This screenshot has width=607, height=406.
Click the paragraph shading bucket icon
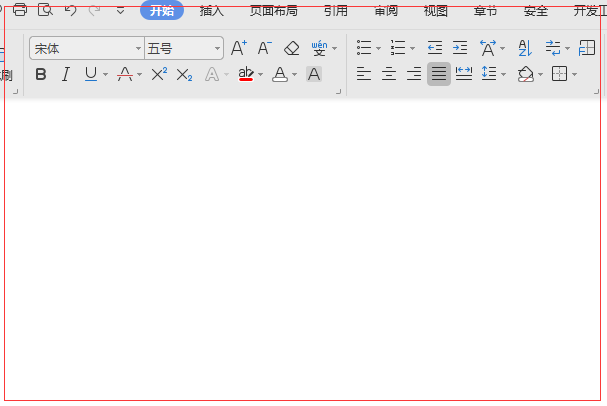[526, 74]
